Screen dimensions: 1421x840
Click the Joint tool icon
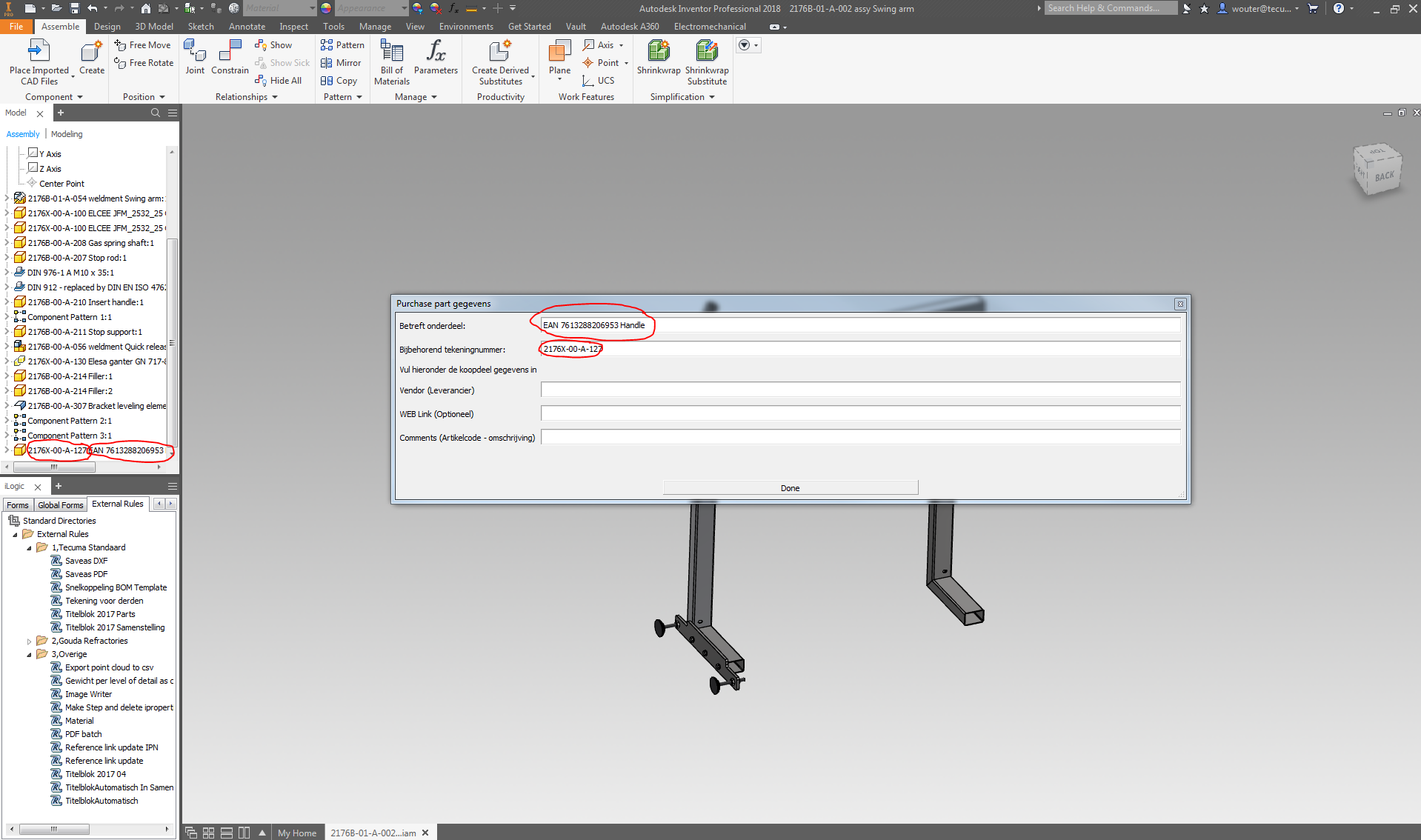195,52
